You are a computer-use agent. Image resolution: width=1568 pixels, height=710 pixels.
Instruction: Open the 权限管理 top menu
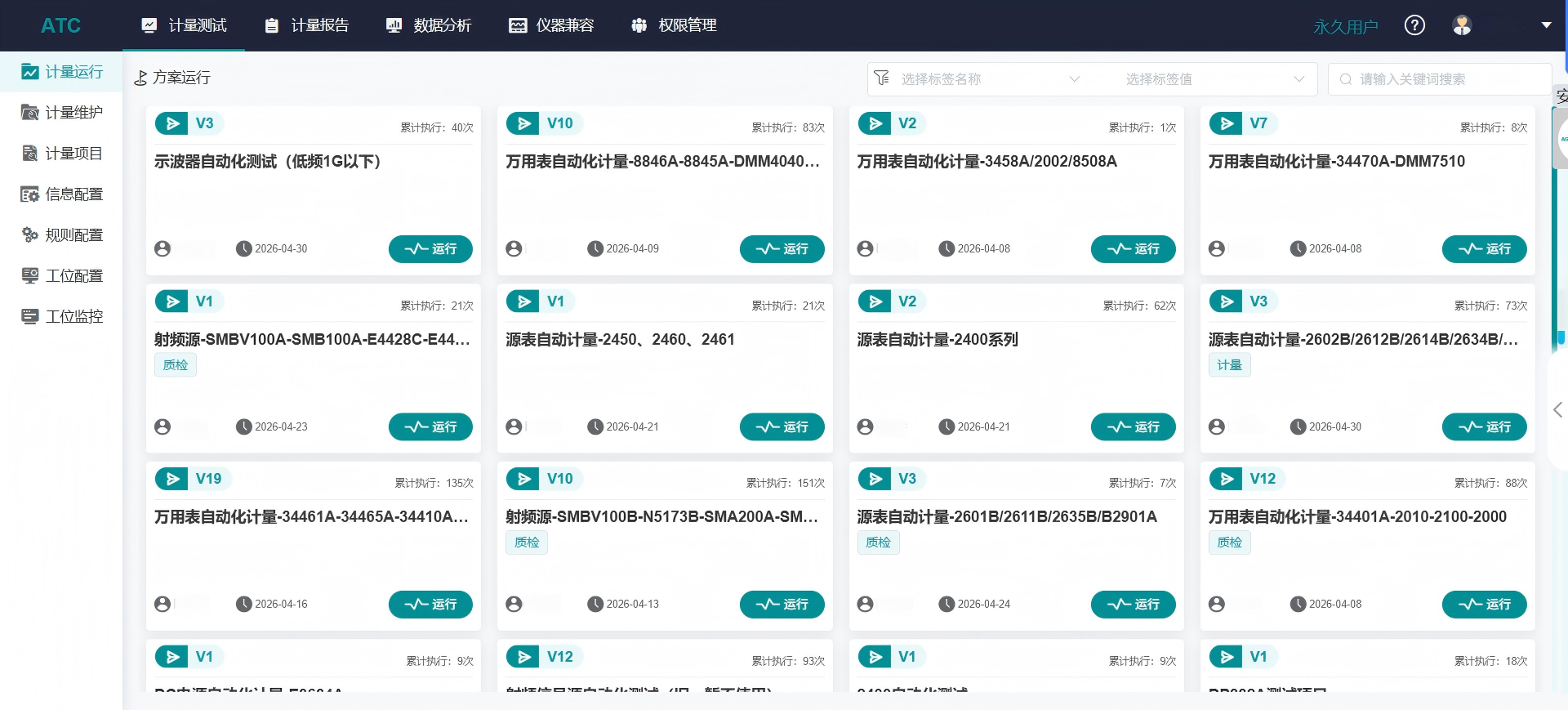tap(674, 25)
